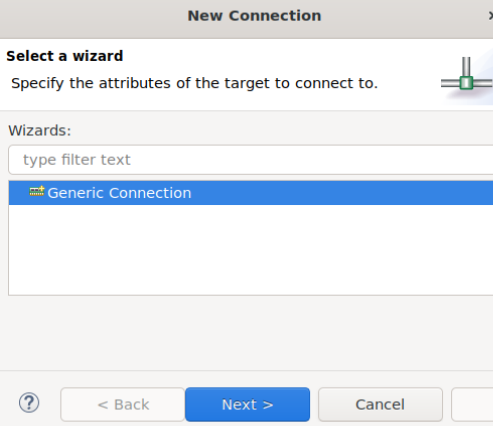Click the type filter text placeholder

[x=77, y=160]
